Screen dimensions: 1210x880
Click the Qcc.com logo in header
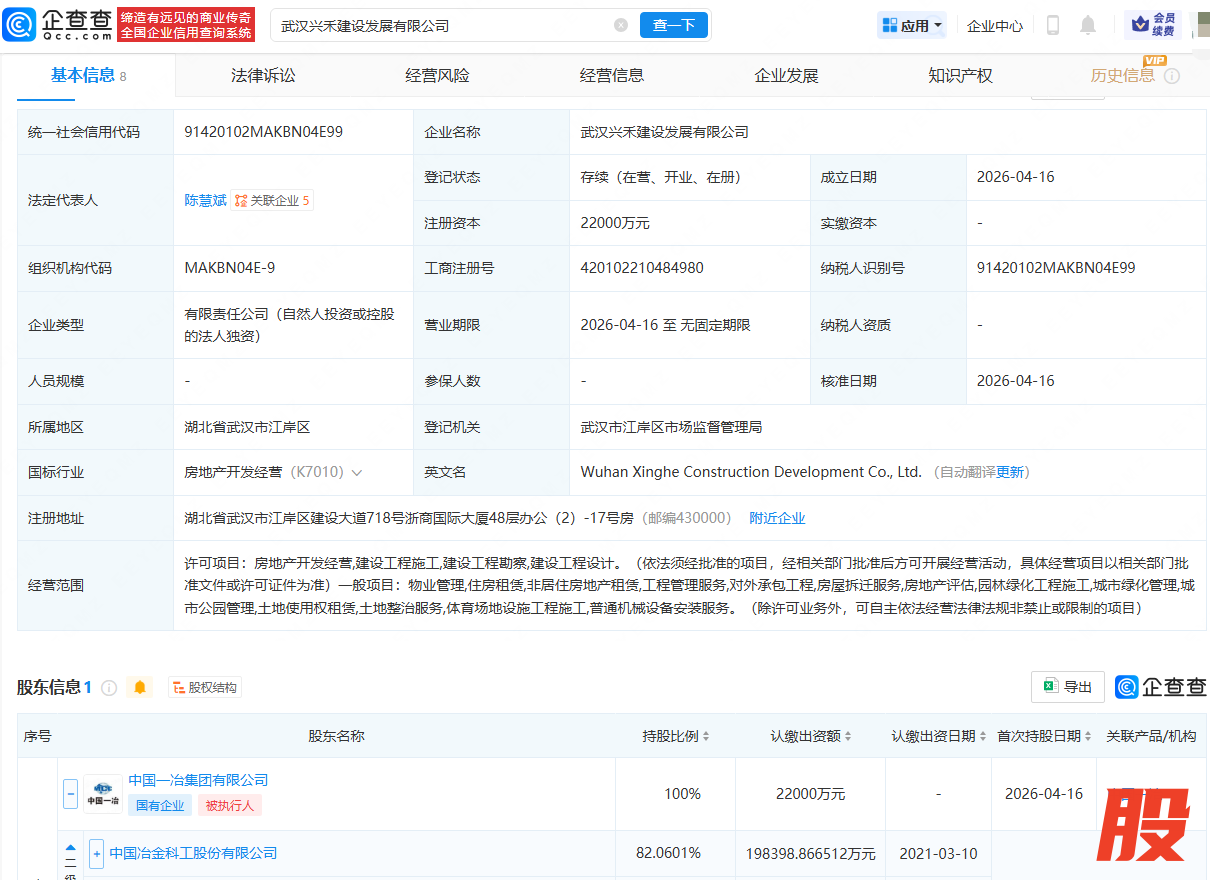tap(57, 25)
